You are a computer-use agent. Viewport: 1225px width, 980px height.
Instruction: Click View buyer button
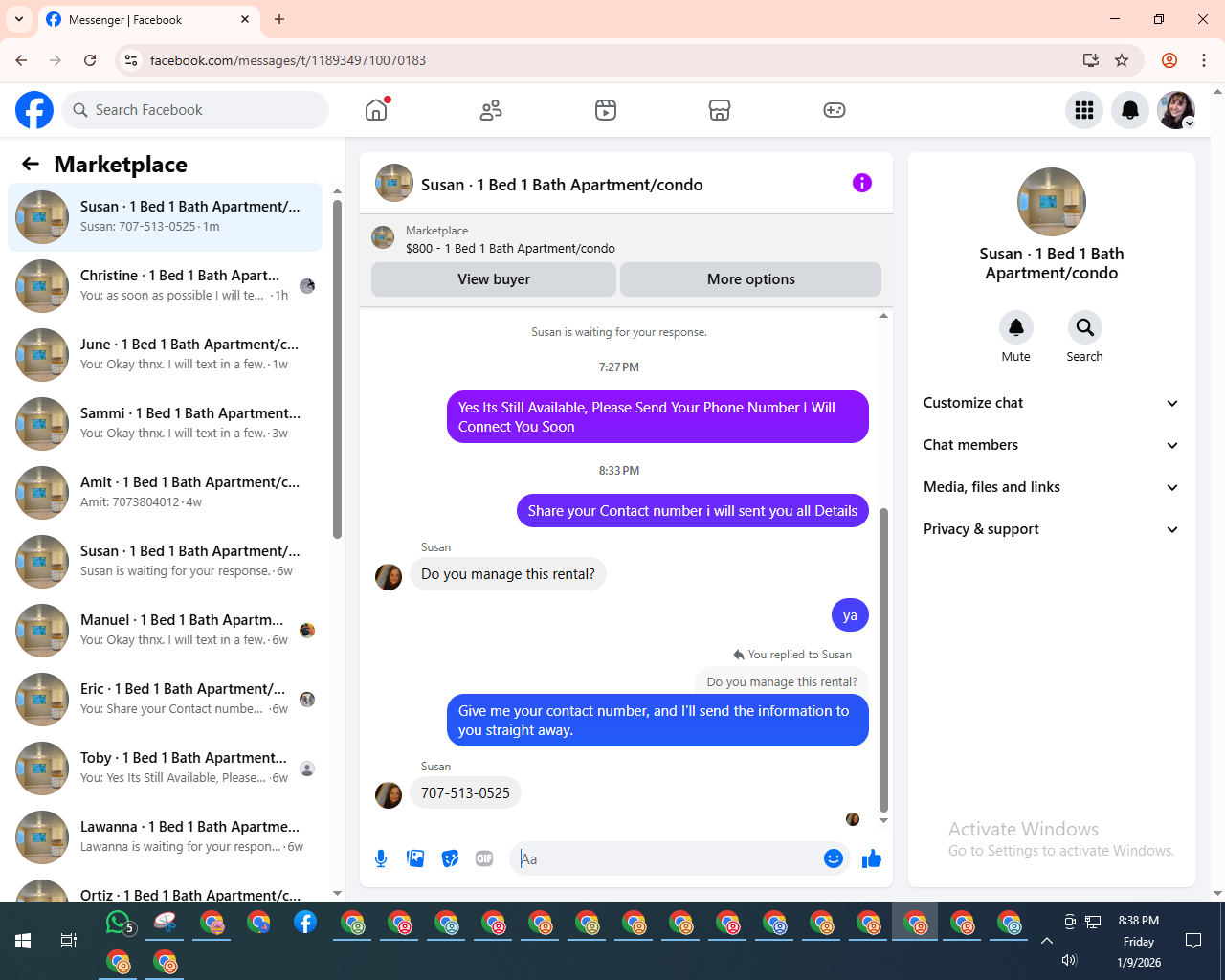click(494, 279)
